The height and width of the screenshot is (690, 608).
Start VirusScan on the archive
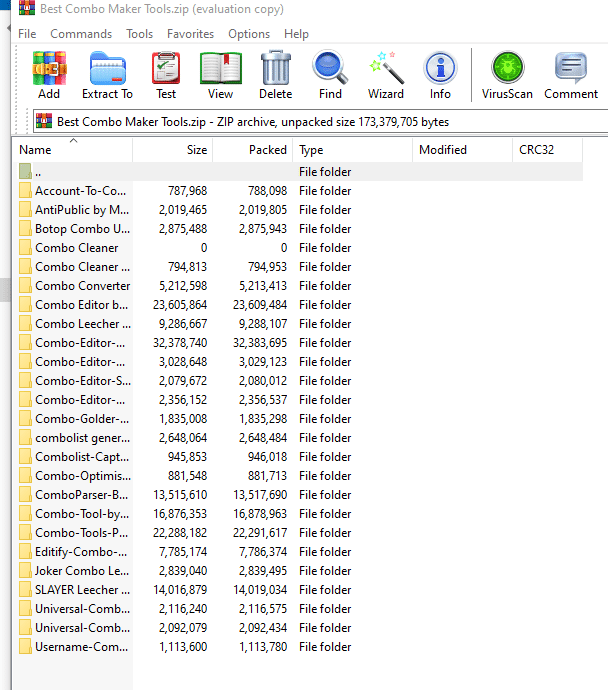click(x=508, y=75)
